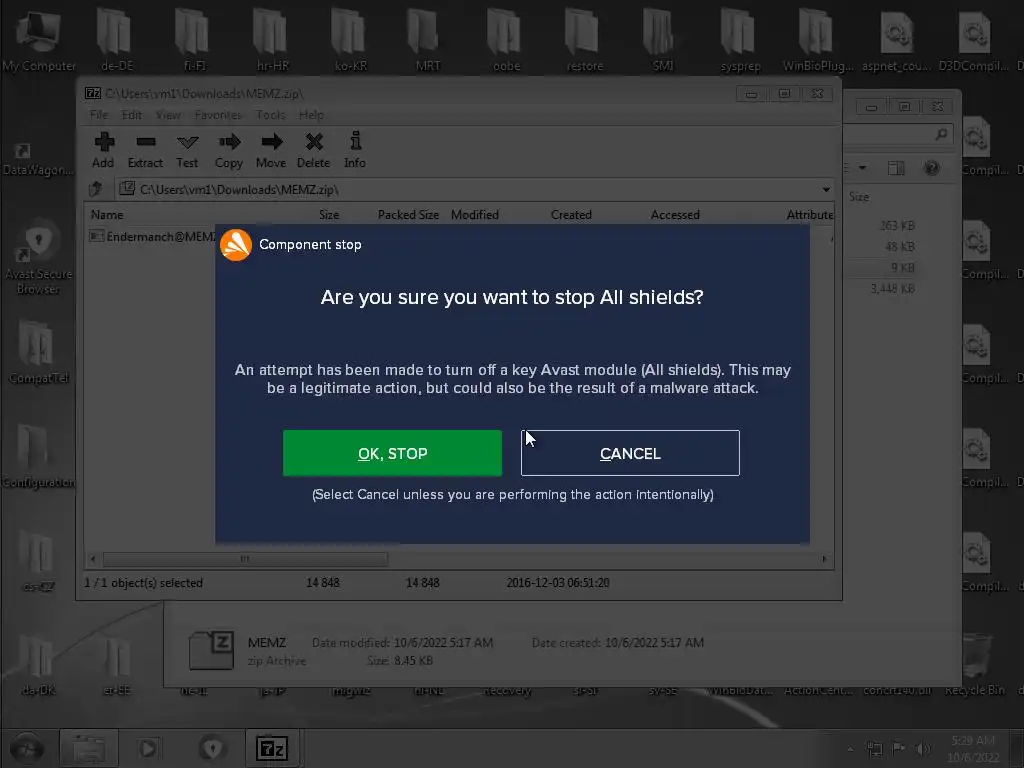Select the fi-FI folder on desktop
1024x768 pixels.
pos(194,40)
